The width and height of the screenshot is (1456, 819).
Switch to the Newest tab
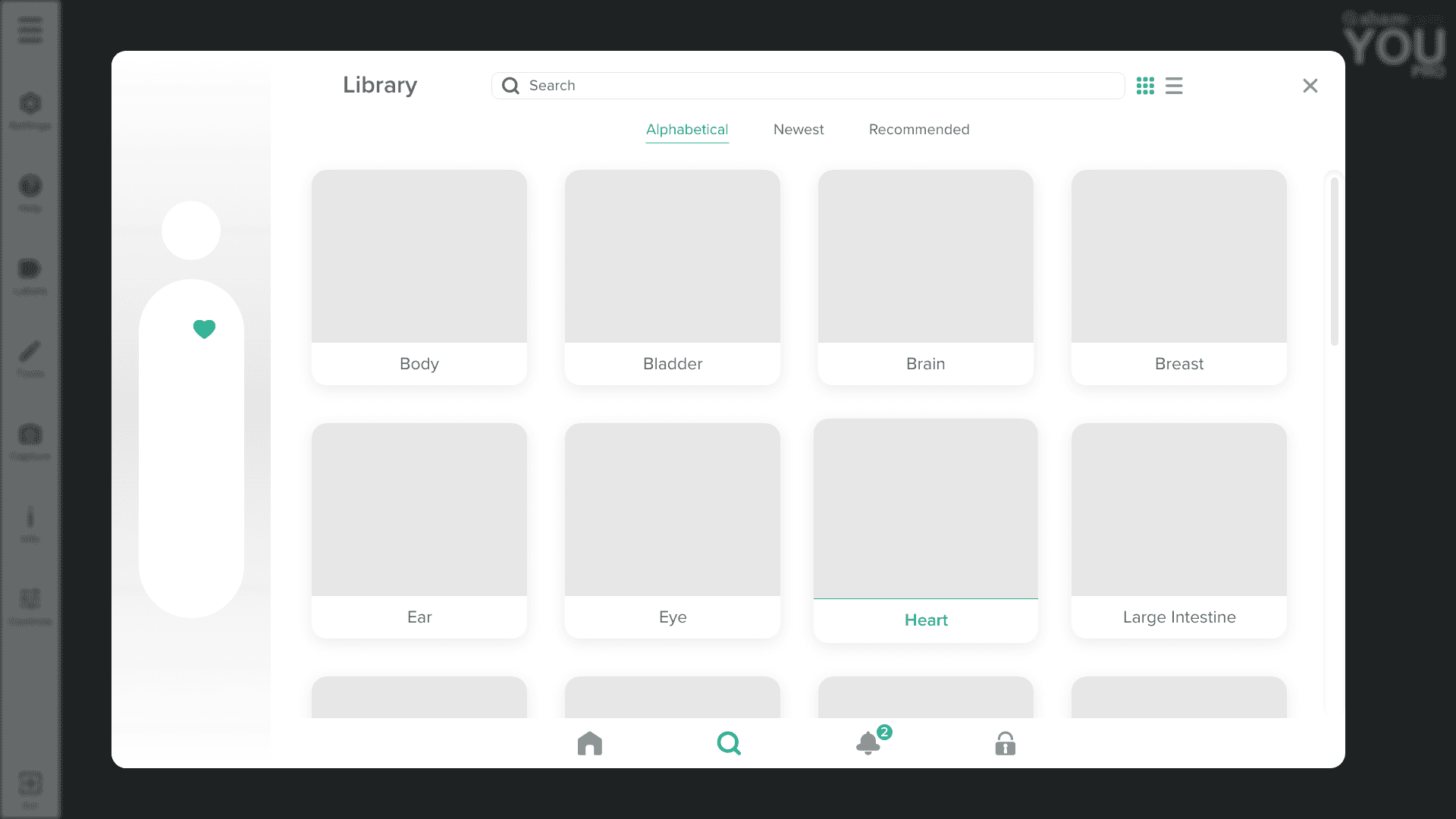(x=799, y=130)
